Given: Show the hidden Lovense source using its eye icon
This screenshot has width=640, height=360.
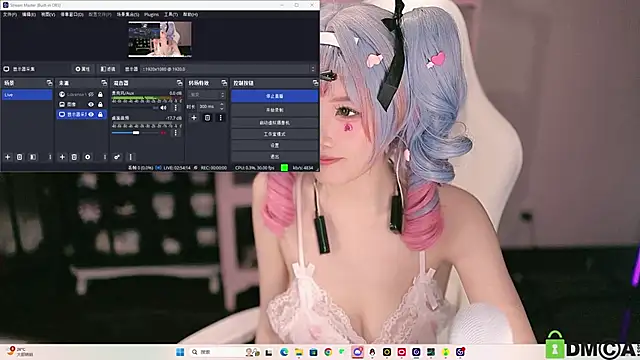Looking at the screenshot, I should coord(91,94).
